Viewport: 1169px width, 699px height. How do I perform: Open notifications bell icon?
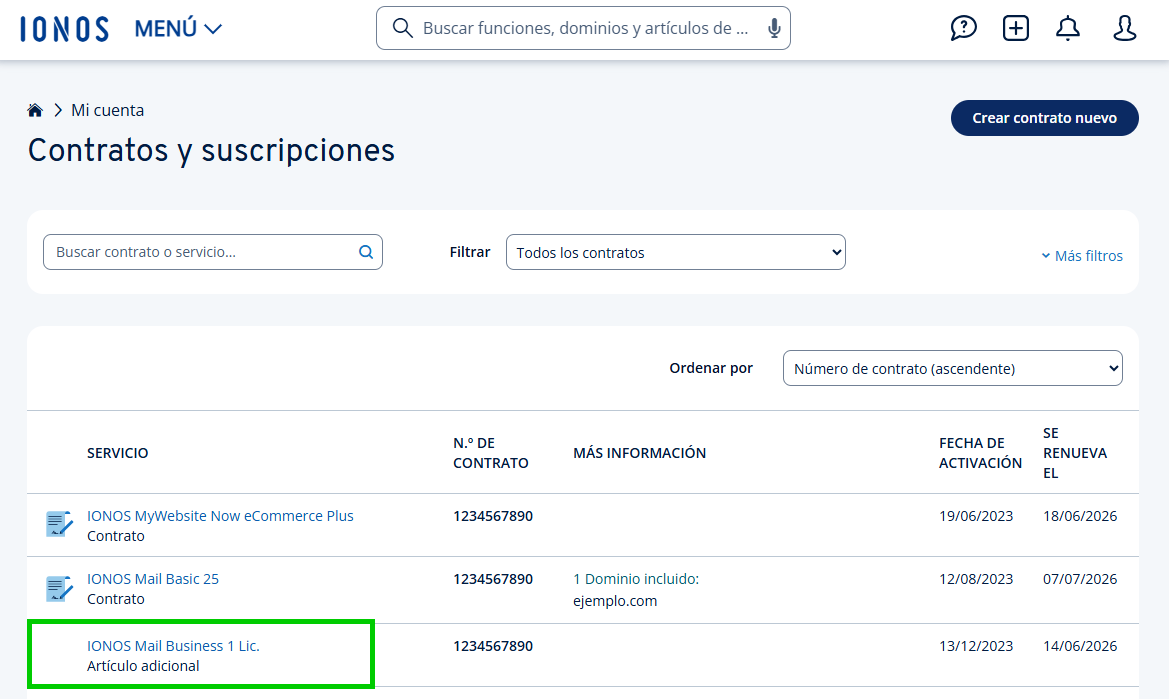[x=1068, y=28]
